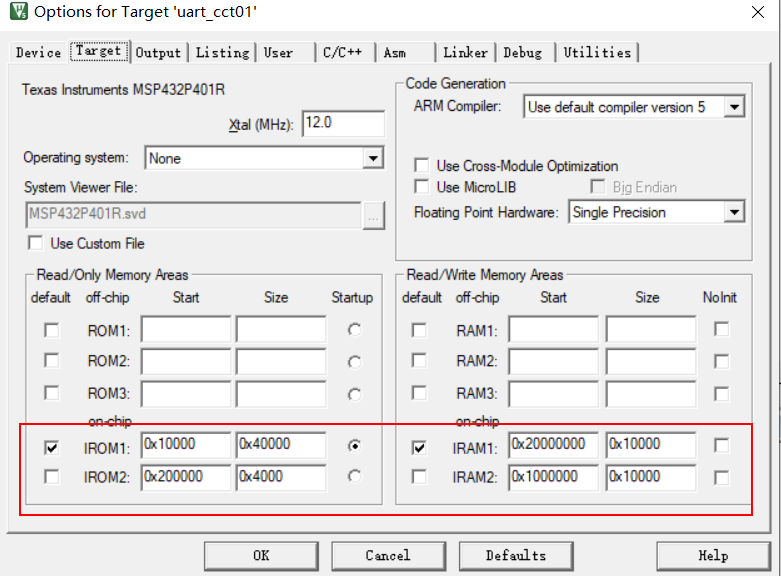Click the ROM3 Size field
781x576 pixels.
tap(281, 394)
